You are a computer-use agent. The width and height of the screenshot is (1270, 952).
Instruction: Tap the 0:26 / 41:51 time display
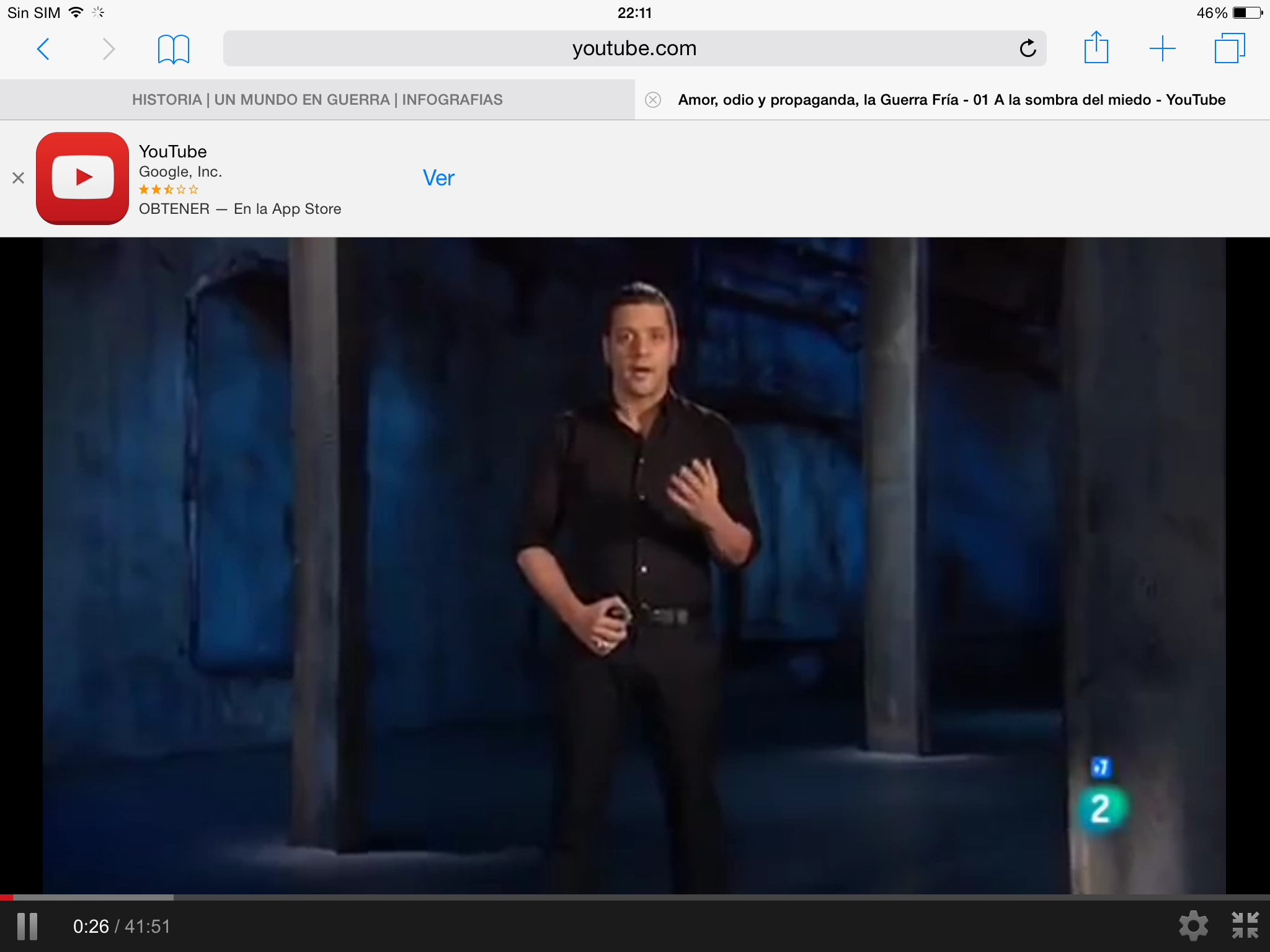[122, 927]
